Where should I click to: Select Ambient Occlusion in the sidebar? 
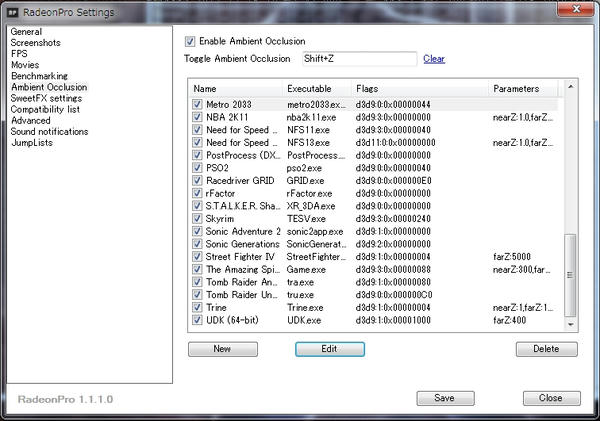pyautogui.click(x=49, y=87)
